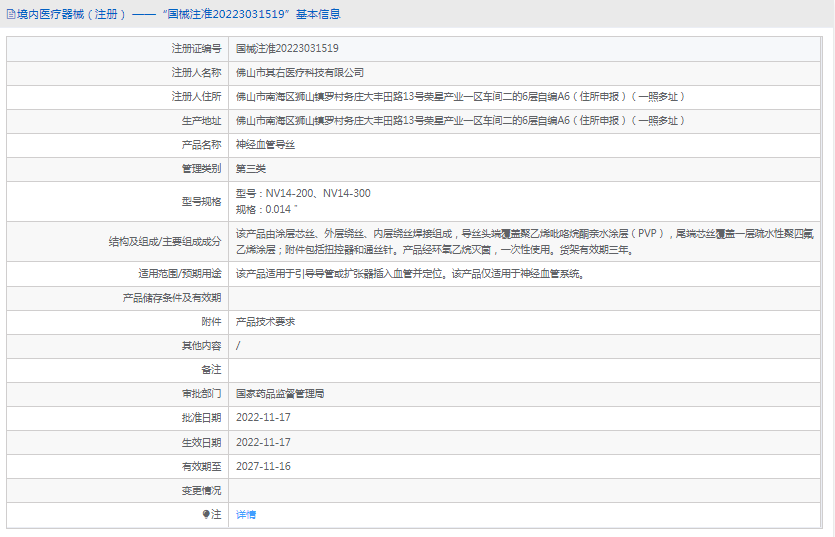
Task: Select model text NV14-200、NV14-300
Action: [x=318, y=193]
